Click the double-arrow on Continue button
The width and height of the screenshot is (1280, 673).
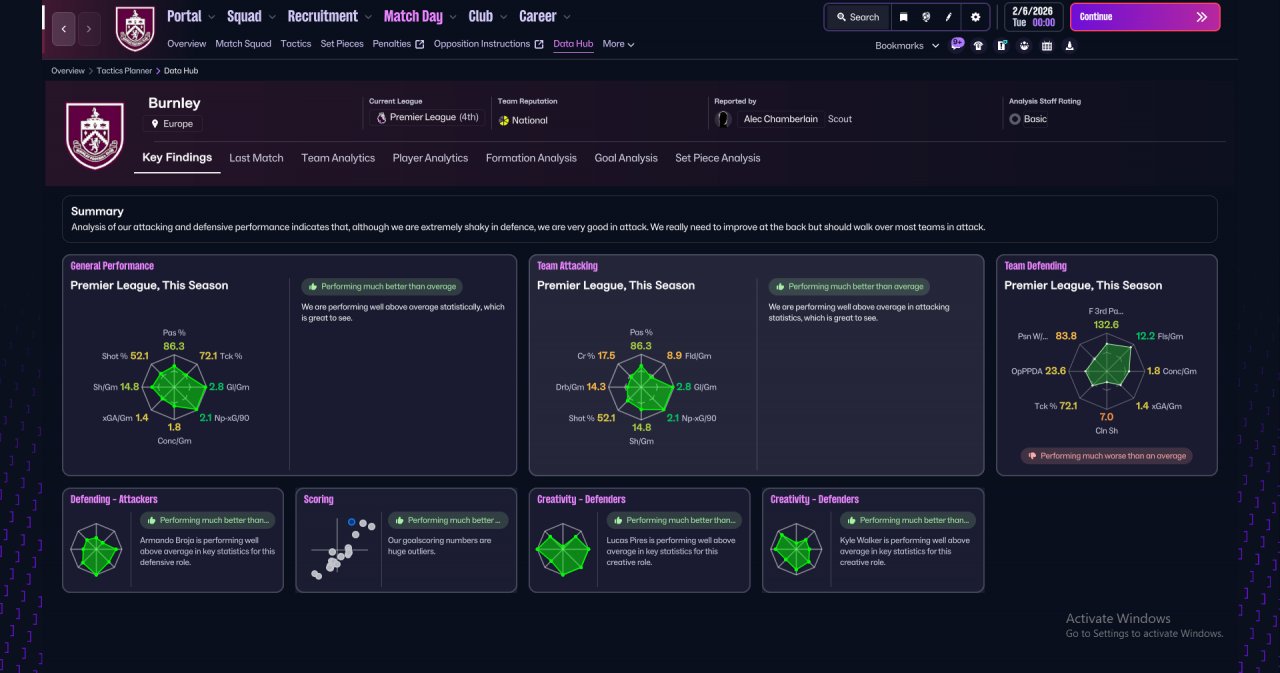coord(1201,17)
